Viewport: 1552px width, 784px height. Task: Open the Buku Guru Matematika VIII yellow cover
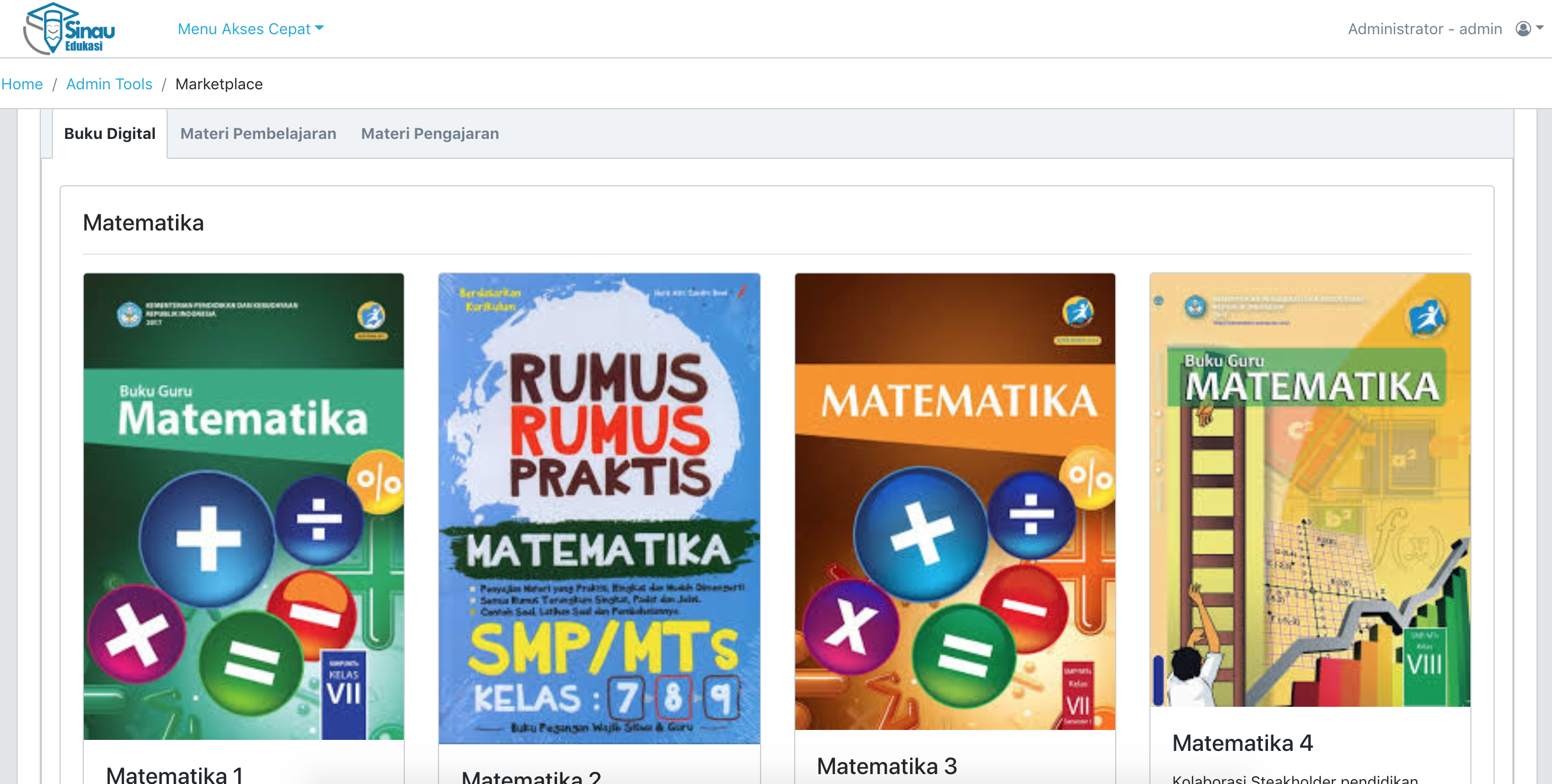pos(1310,490)
